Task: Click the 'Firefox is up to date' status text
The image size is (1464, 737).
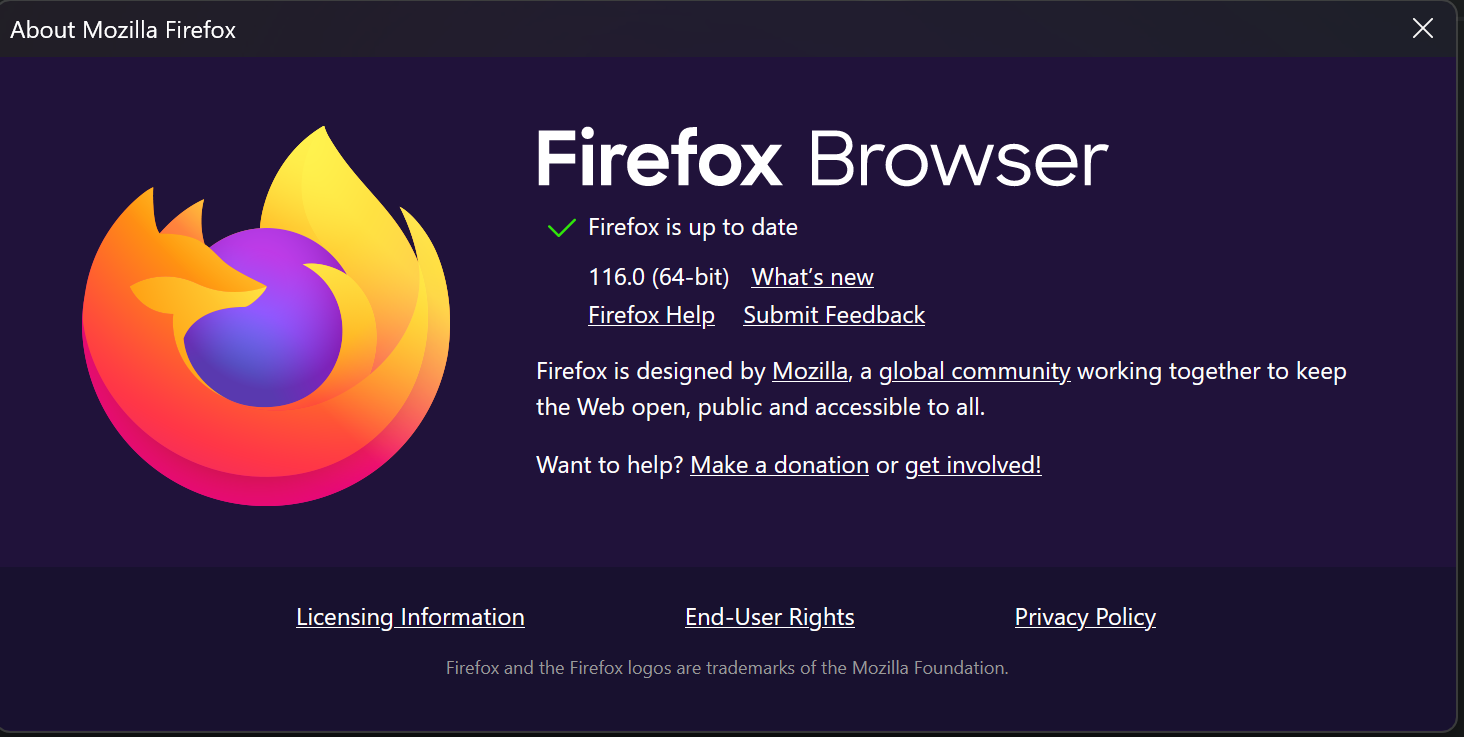Action: click(x=693, y=227)
